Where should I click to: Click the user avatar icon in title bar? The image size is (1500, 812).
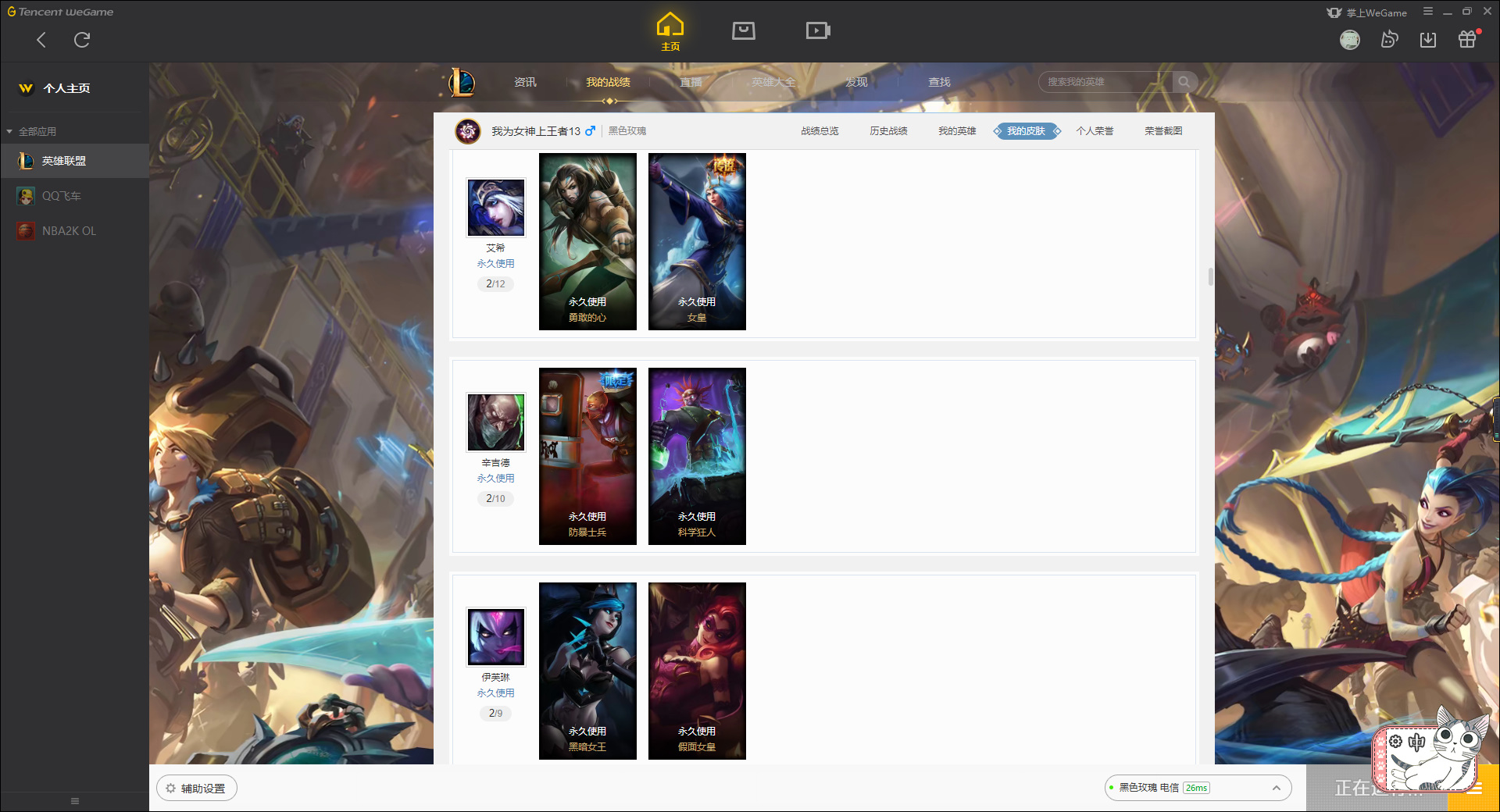[x=1350, y=40]
